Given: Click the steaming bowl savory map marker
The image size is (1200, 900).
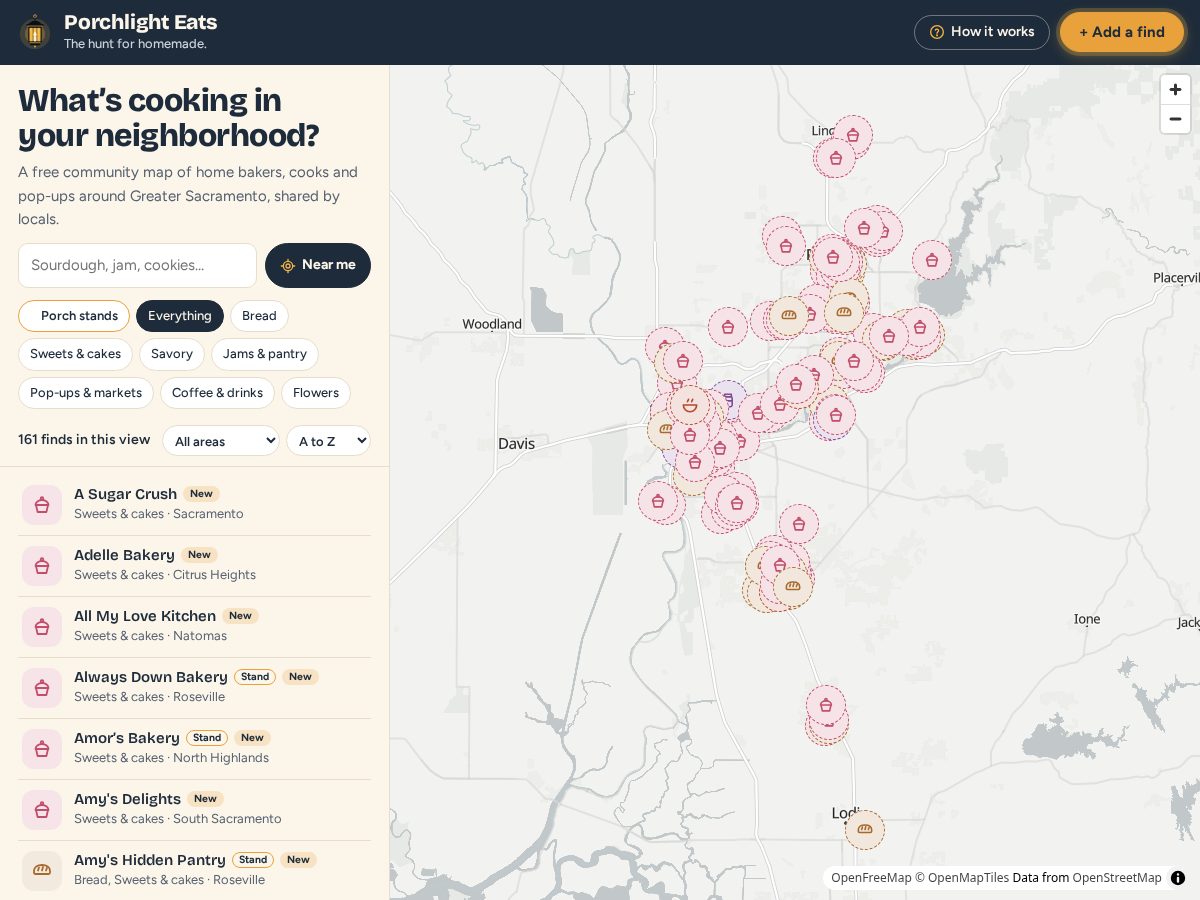Looking at the screenshot, I should click(x=689, y=406).
